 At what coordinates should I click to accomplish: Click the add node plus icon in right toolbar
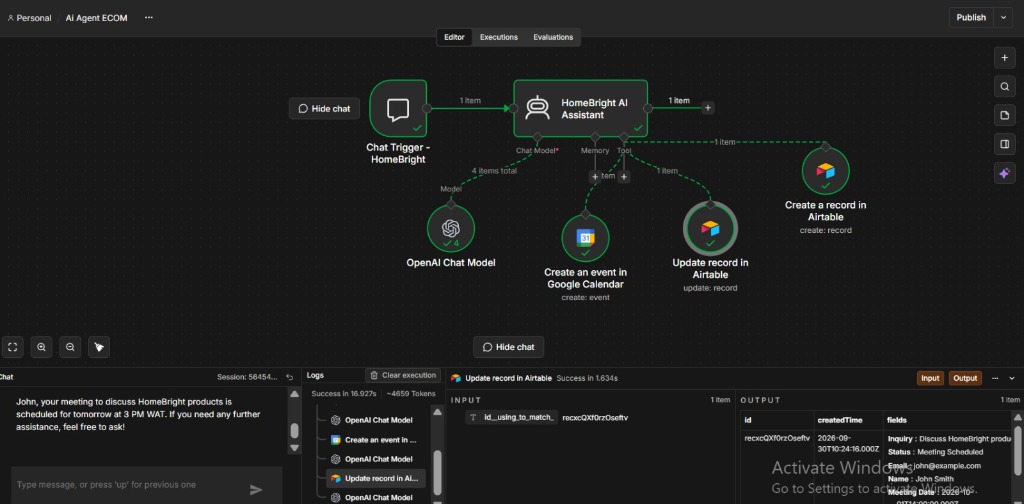(1004, 57)
